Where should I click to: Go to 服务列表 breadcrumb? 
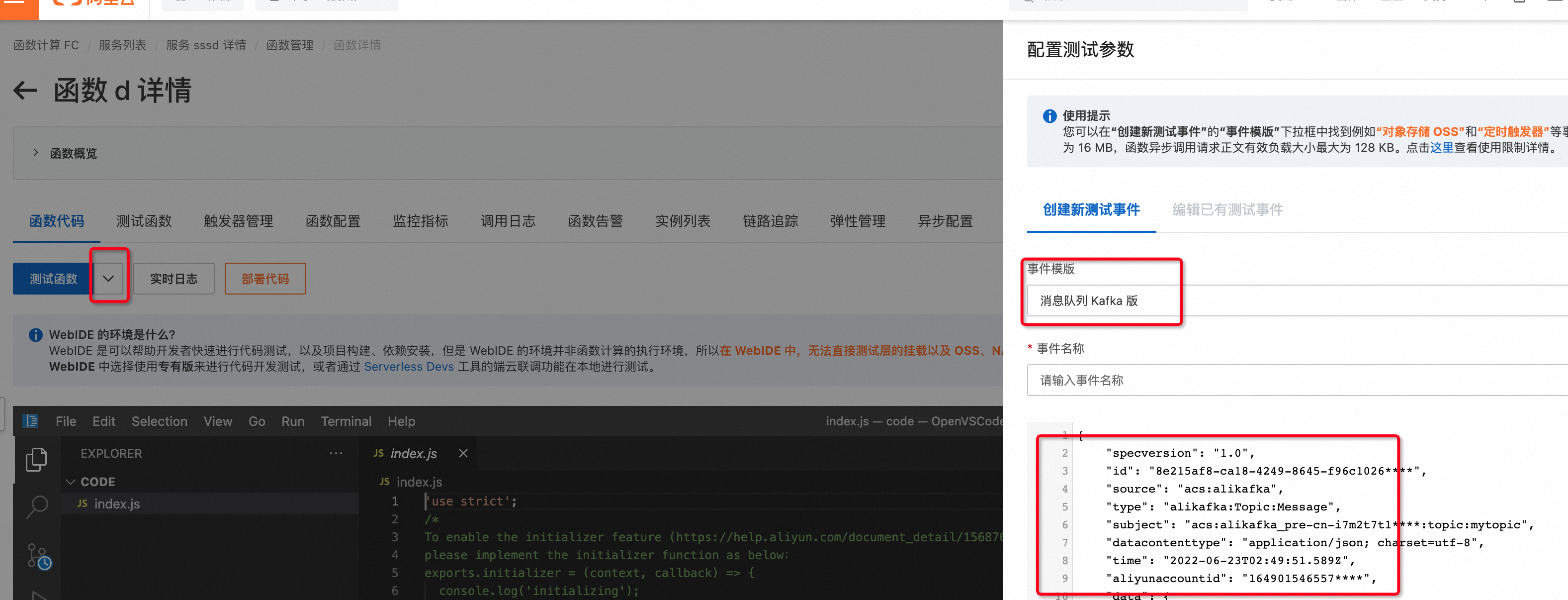pyautogui.click(x=122, y=45)
